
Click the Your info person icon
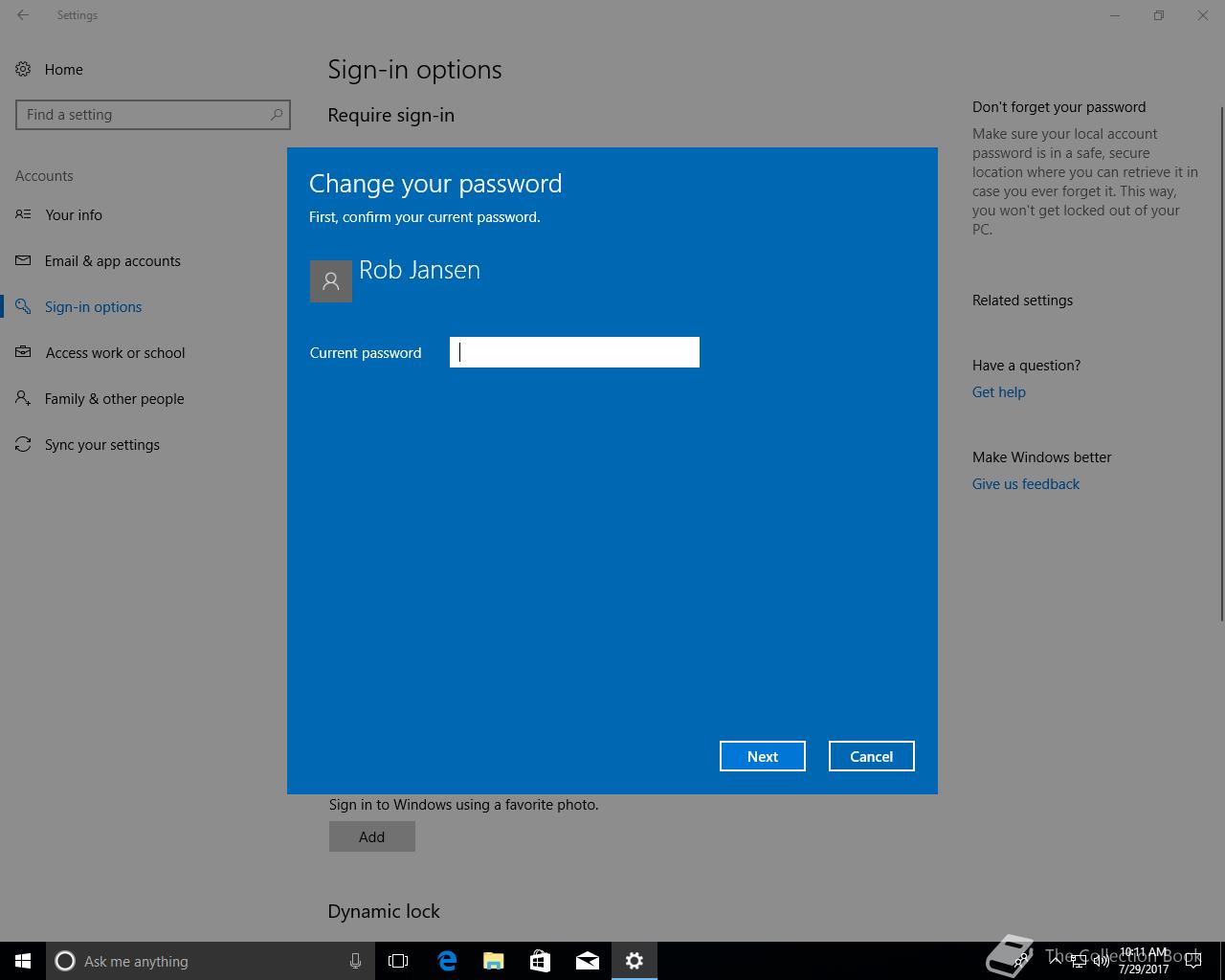[x=23, y=214]
